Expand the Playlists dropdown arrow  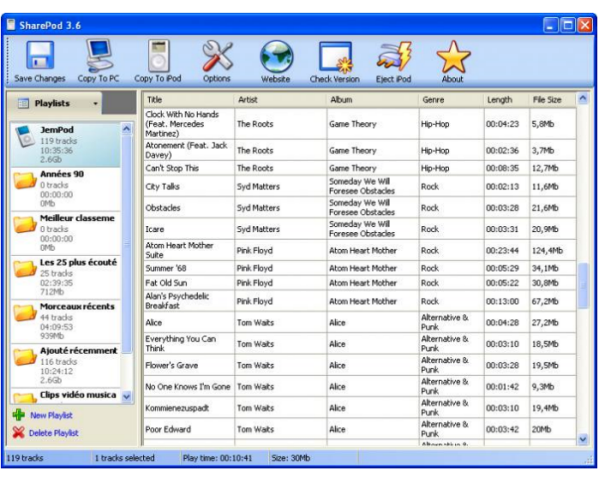[95, 103]
